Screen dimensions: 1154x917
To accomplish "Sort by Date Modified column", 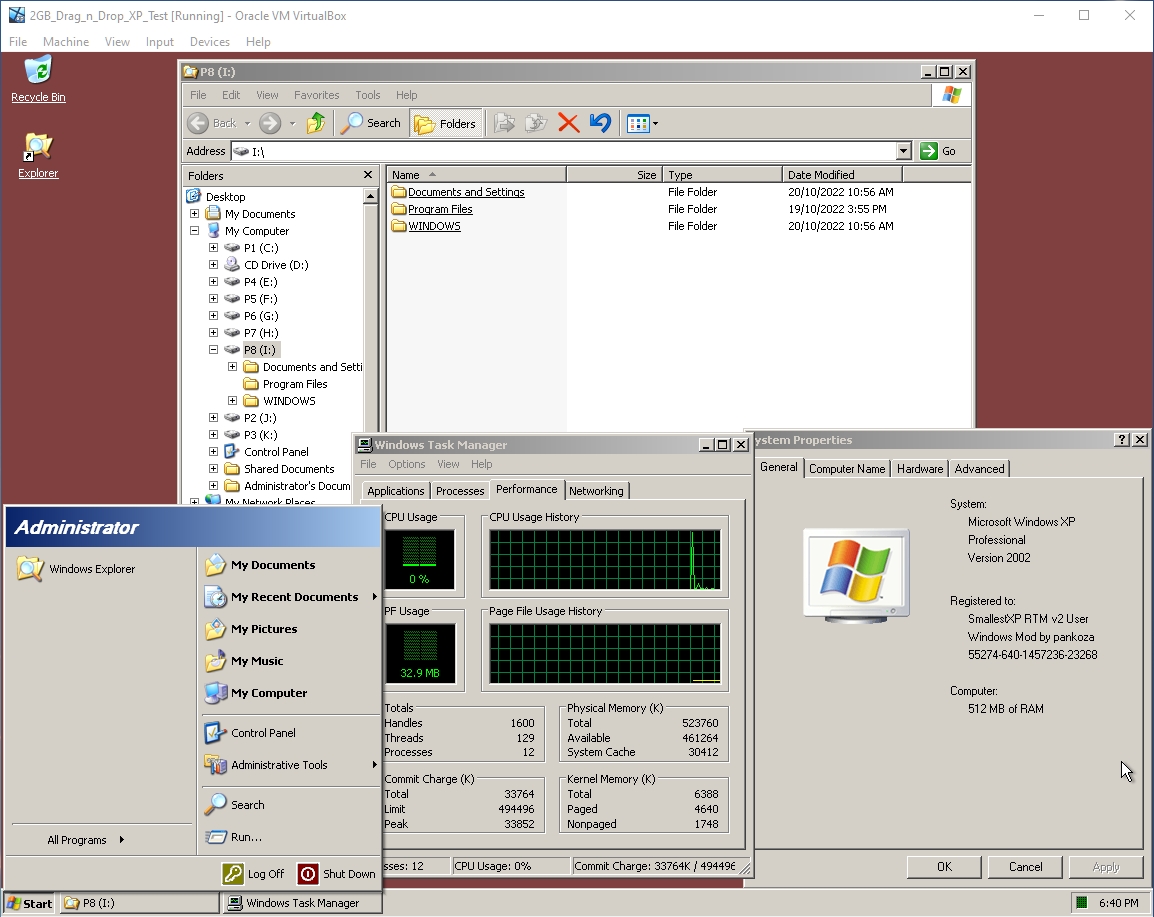I will click(x=842, y=174).
